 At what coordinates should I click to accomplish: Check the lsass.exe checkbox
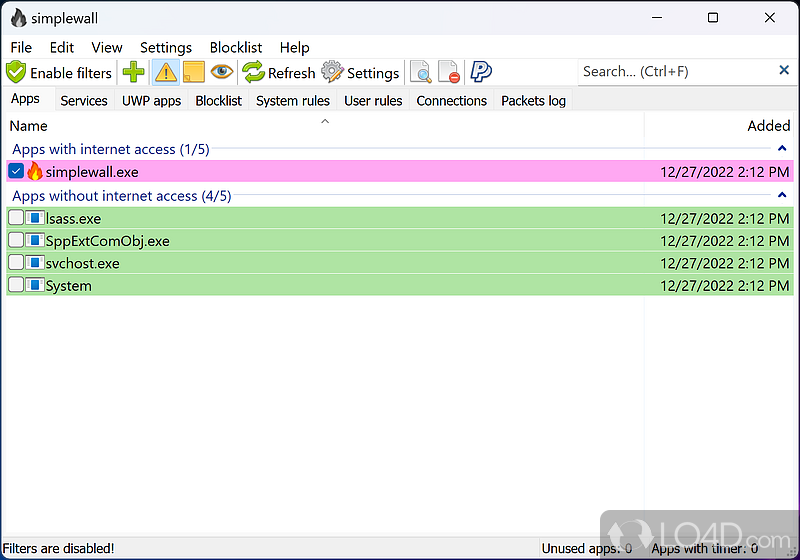pos(16,218)
